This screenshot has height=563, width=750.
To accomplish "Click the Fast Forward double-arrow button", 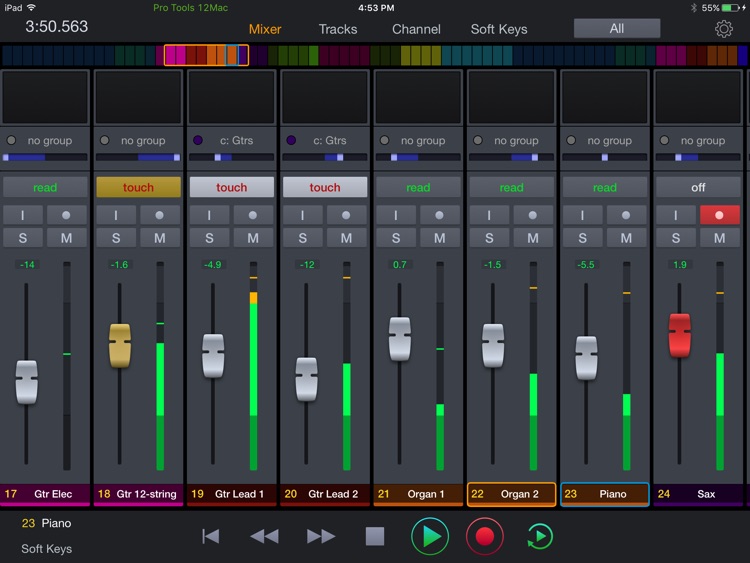I will (x=321, y=537).
